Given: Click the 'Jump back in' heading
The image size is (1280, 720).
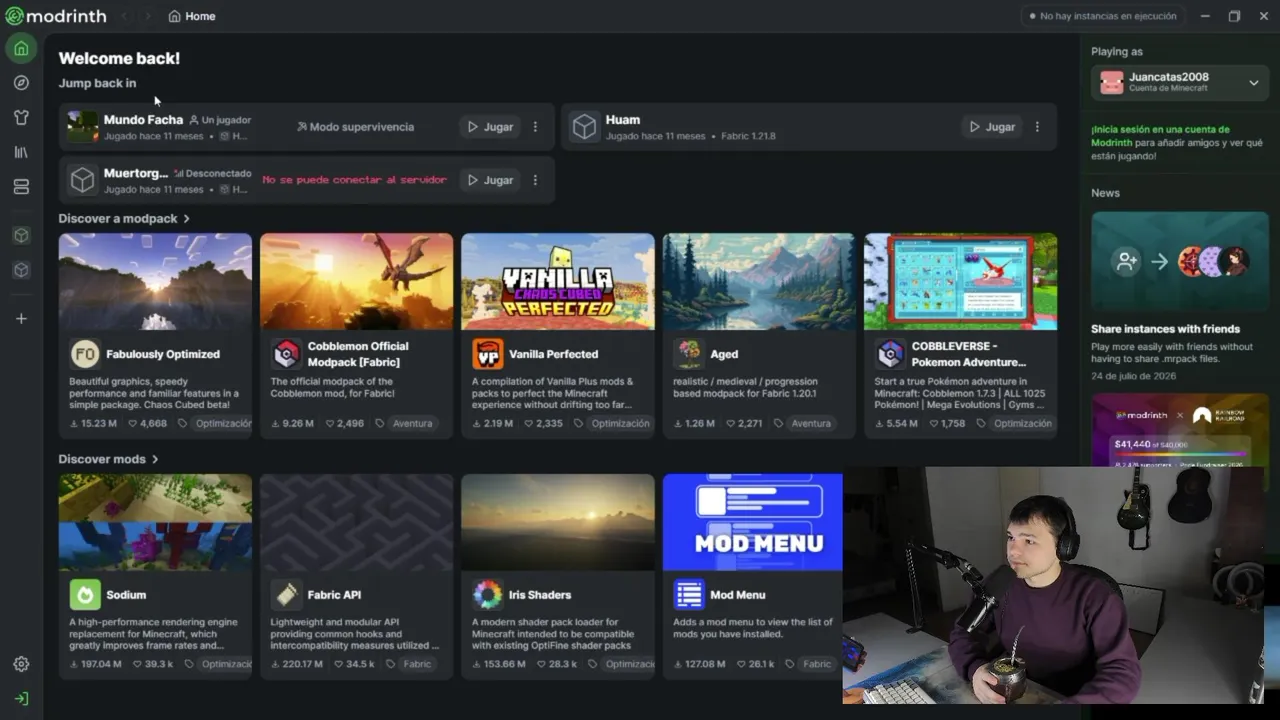Looking at the screenshot, I should [x=97, y=83].
